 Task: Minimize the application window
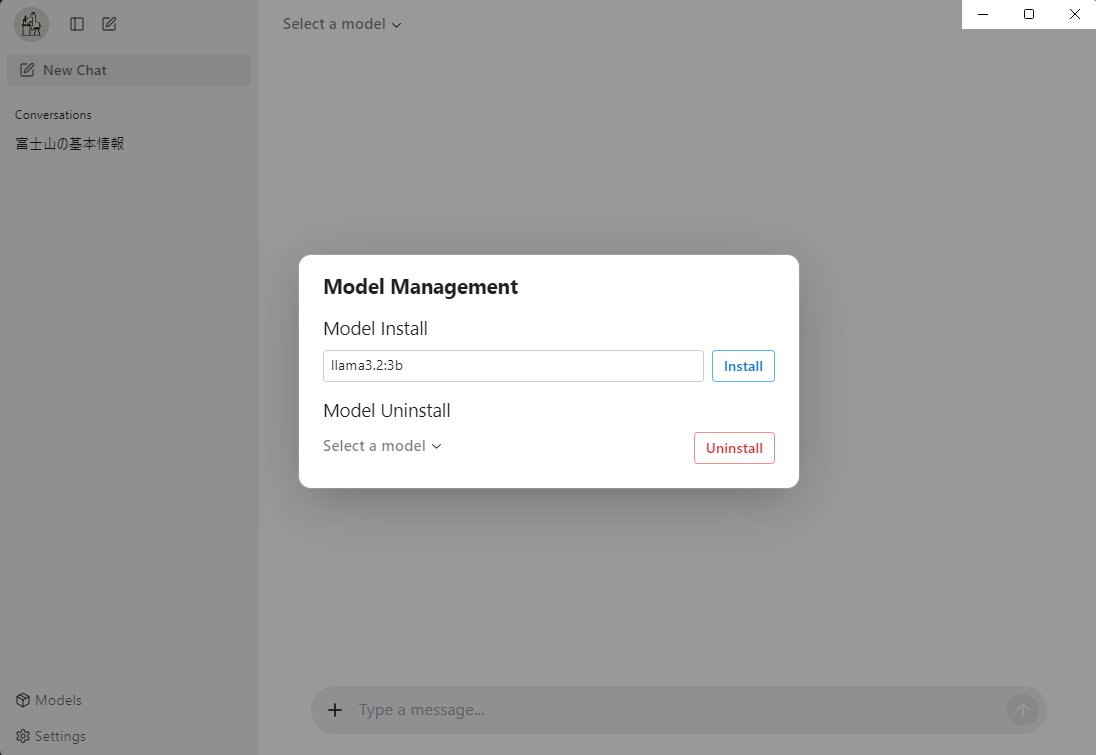click(983, 14)
